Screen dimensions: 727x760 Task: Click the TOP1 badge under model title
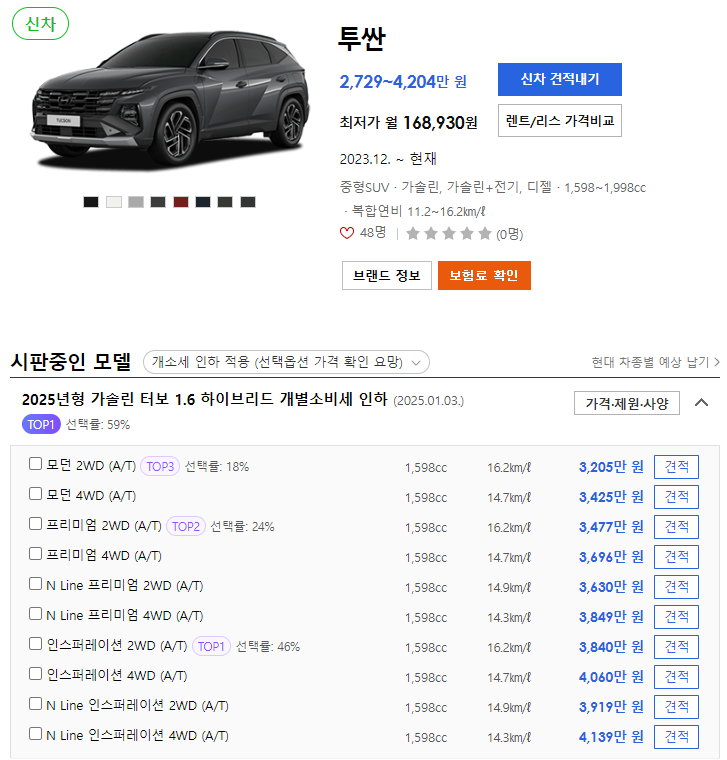[x=41, y=425]
